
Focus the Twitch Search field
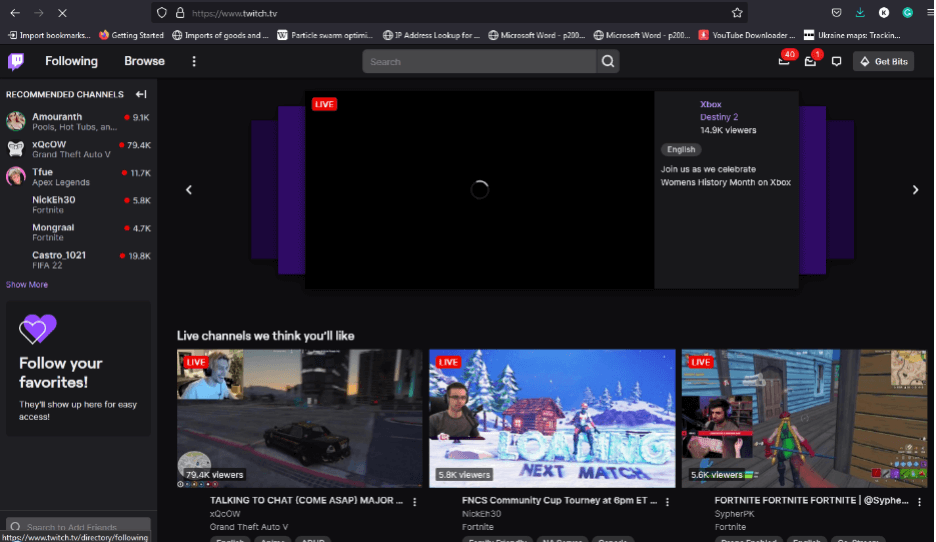(x=479, y=61)
